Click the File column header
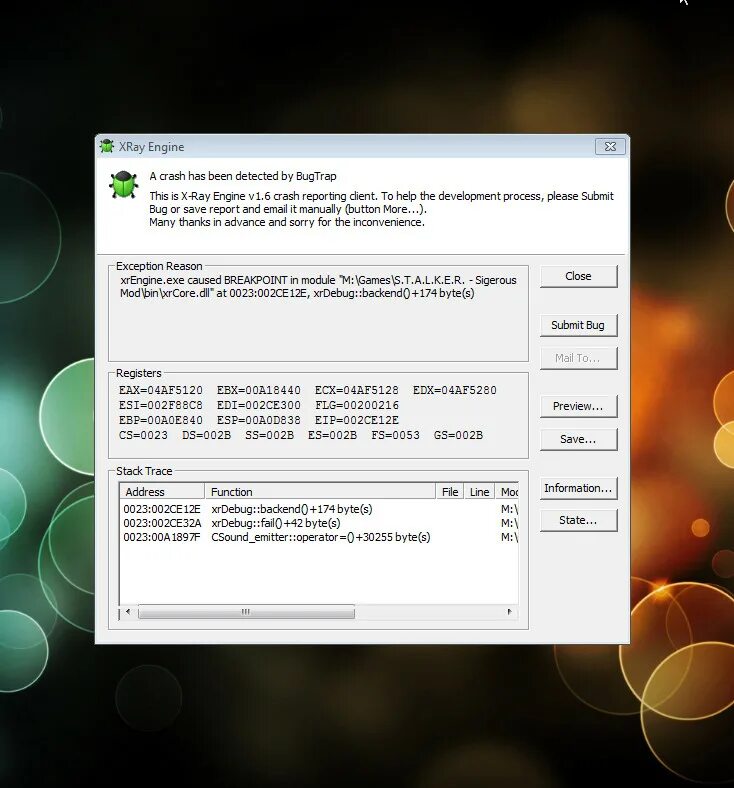Image resolution: width=734 pixels, height=788 pixels. click(x=450, y=491)
